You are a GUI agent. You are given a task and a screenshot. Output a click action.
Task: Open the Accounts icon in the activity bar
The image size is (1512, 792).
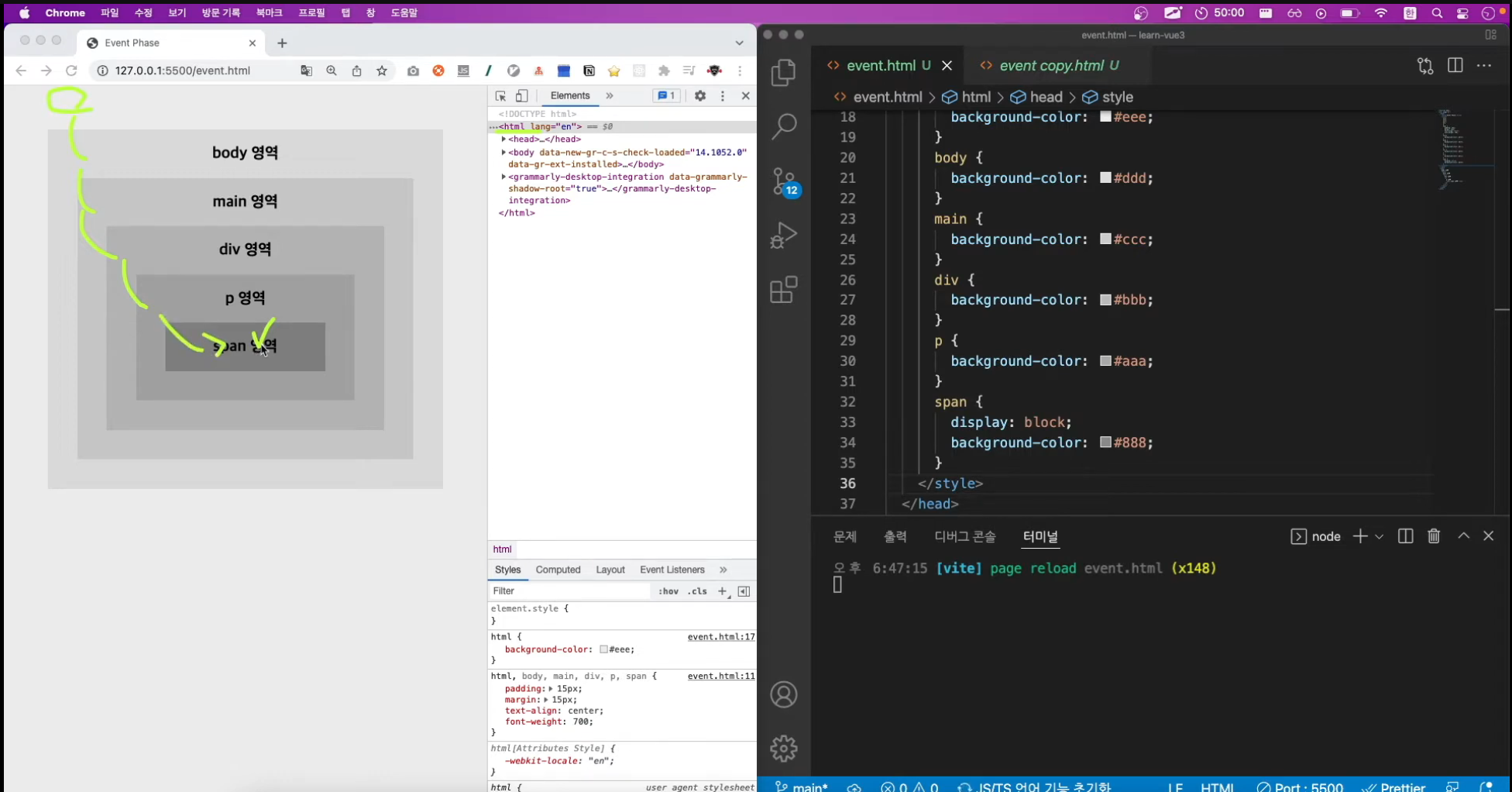[x=784, y=694]
